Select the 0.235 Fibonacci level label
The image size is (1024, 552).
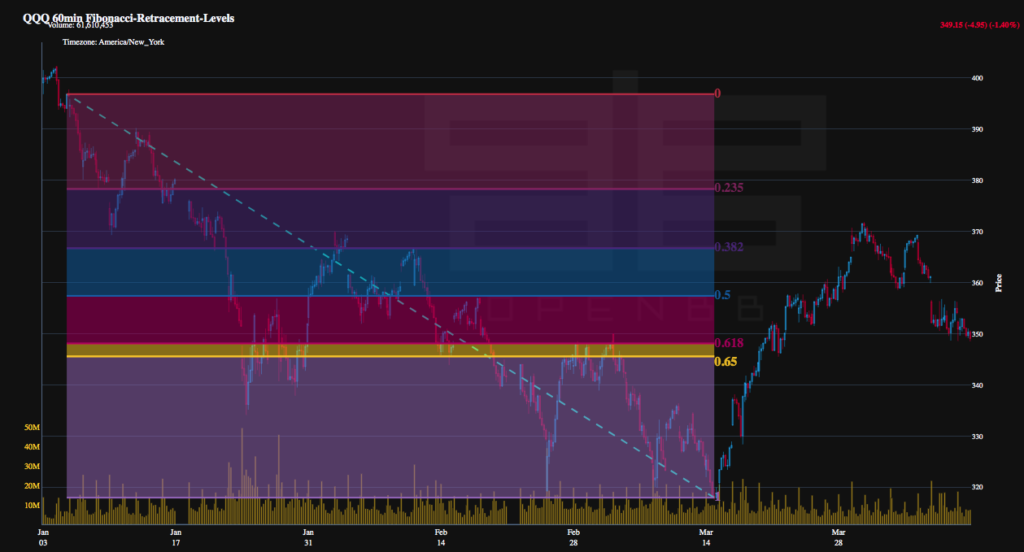point(730,188)
